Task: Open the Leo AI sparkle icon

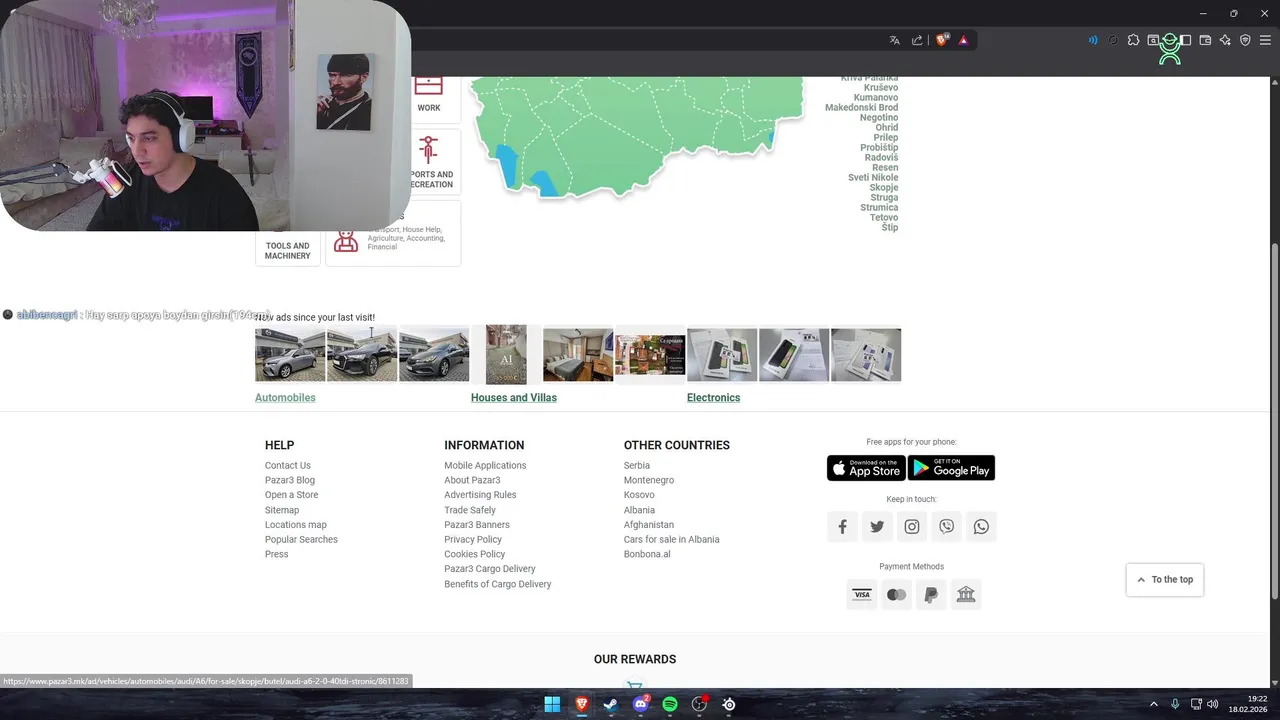Action: 1225,40
